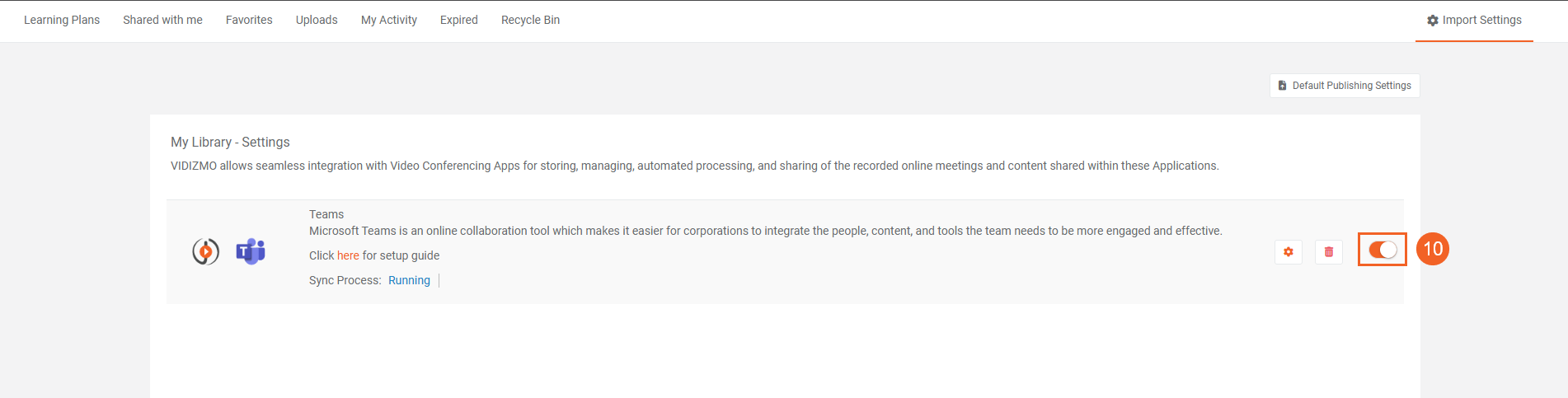Click the Running sync process status
This screenshot has width=1568, height=398.
tap(409, 280)
